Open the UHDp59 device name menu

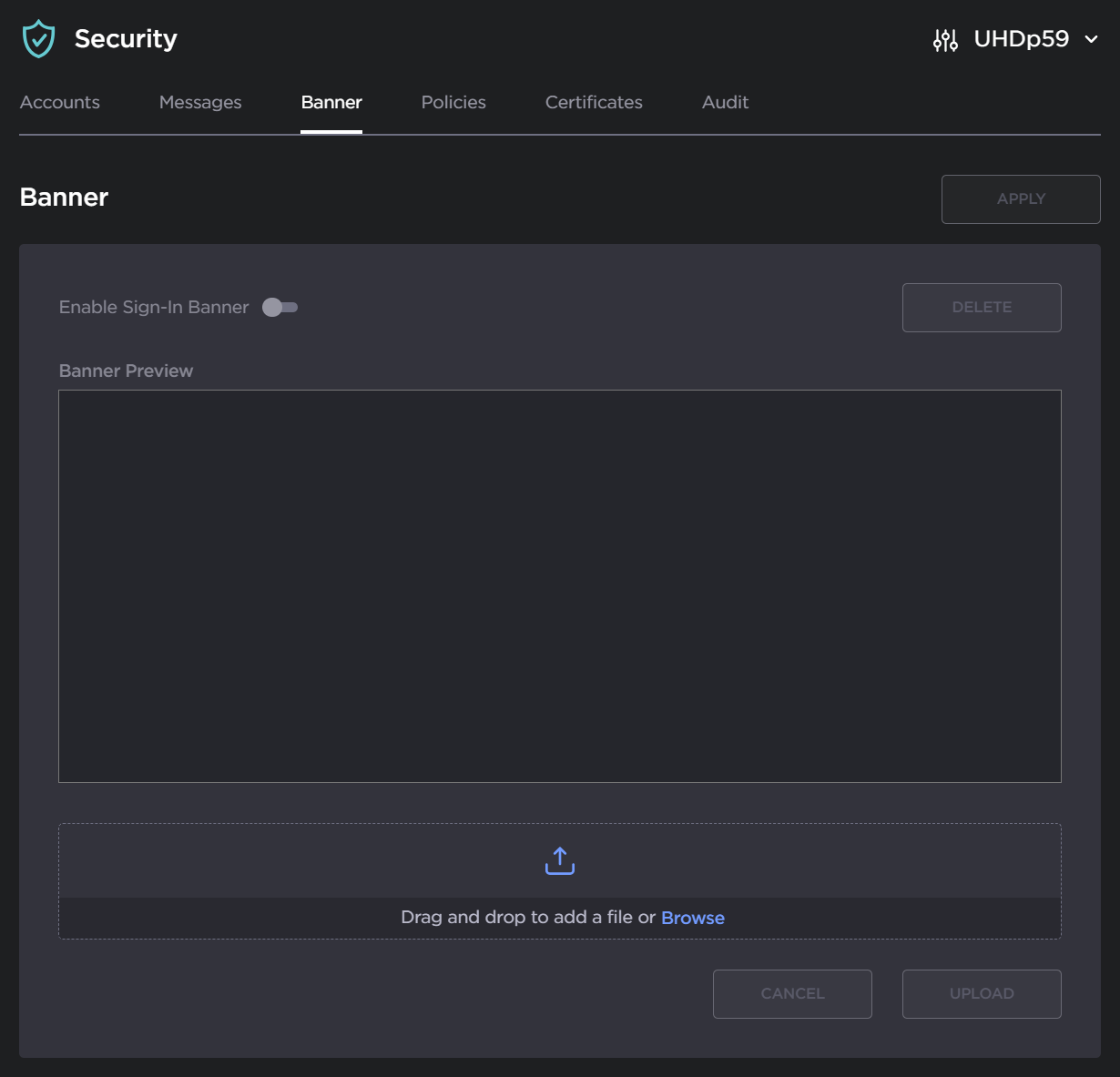click(1021, 39)
